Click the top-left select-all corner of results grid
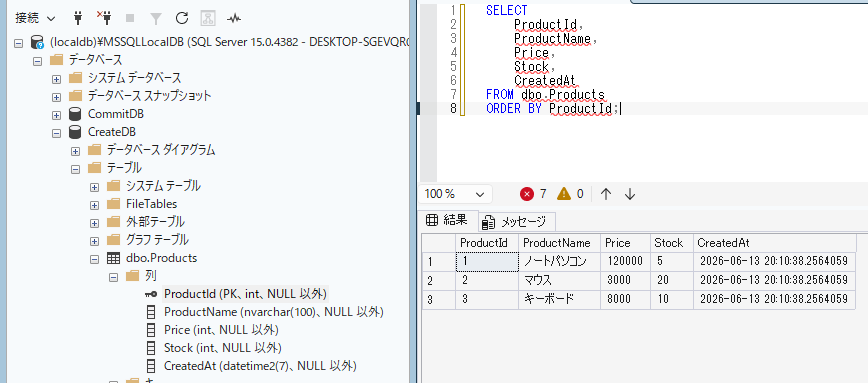This screenshot has width=868, height=383. (x=439, y=243)
